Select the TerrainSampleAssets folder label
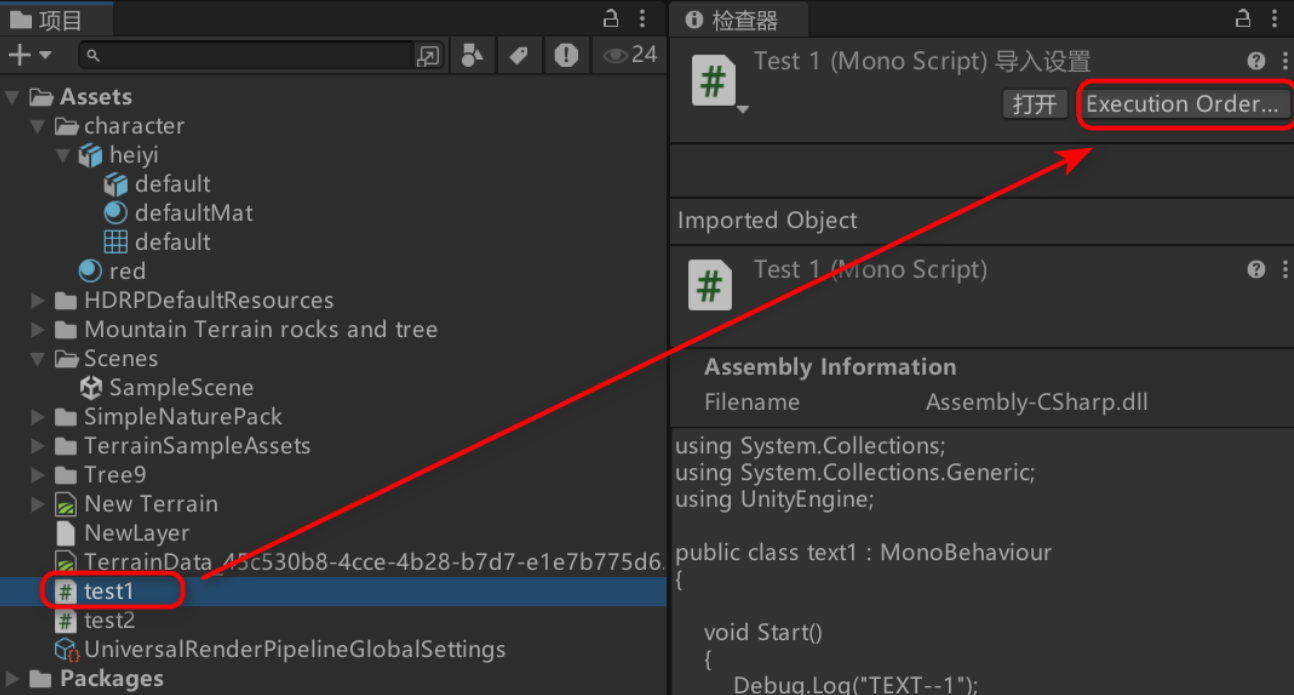Screen dimensions: 1294x695 pos(197,445)
